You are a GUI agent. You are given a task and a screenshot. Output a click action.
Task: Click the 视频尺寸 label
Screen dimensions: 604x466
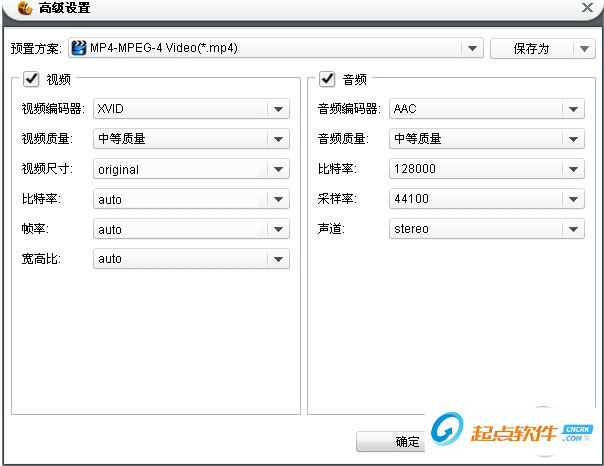(x=47, y=169)
